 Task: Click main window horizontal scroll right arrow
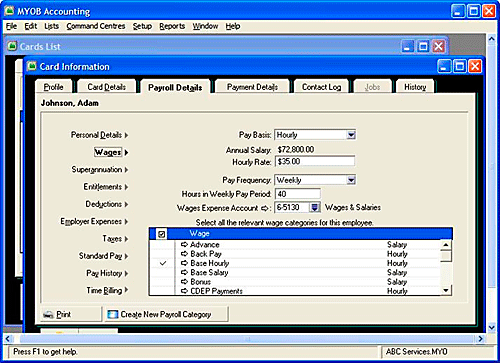[x=480, y=339]
